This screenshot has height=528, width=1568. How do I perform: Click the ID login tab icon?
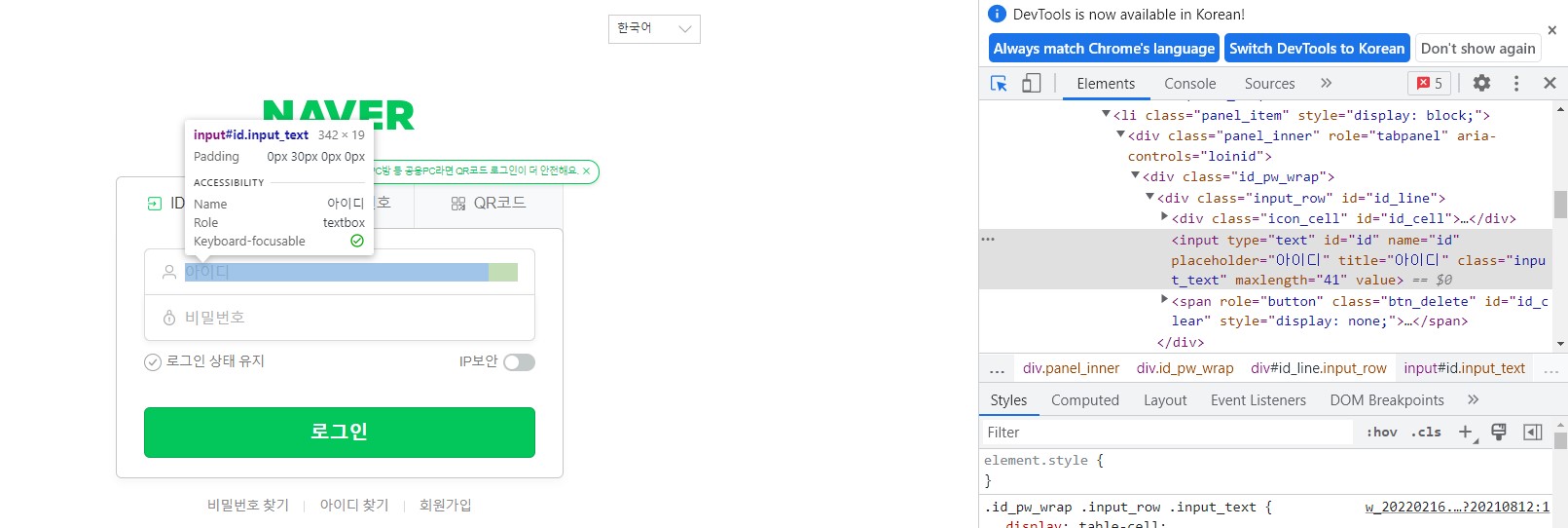(154, 204)
